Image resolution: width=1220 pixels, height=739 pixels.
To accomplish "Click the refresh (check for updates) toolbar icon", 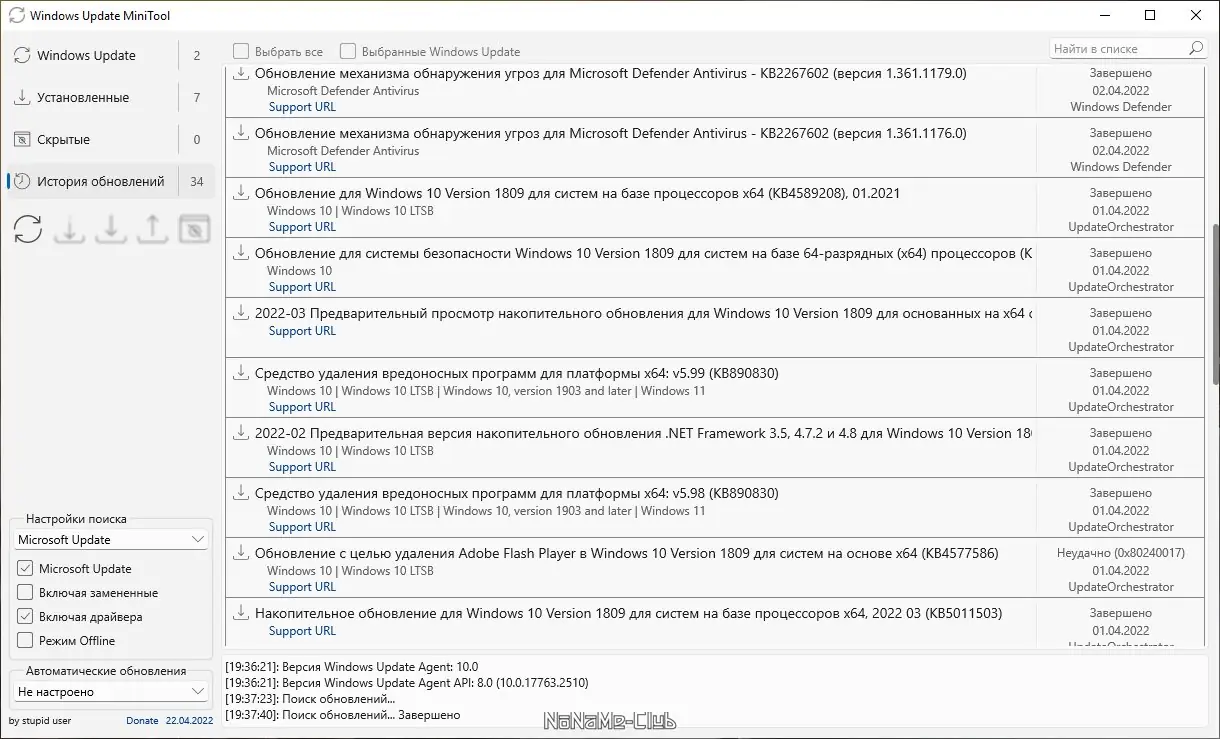I will click(x=28, y=229).
